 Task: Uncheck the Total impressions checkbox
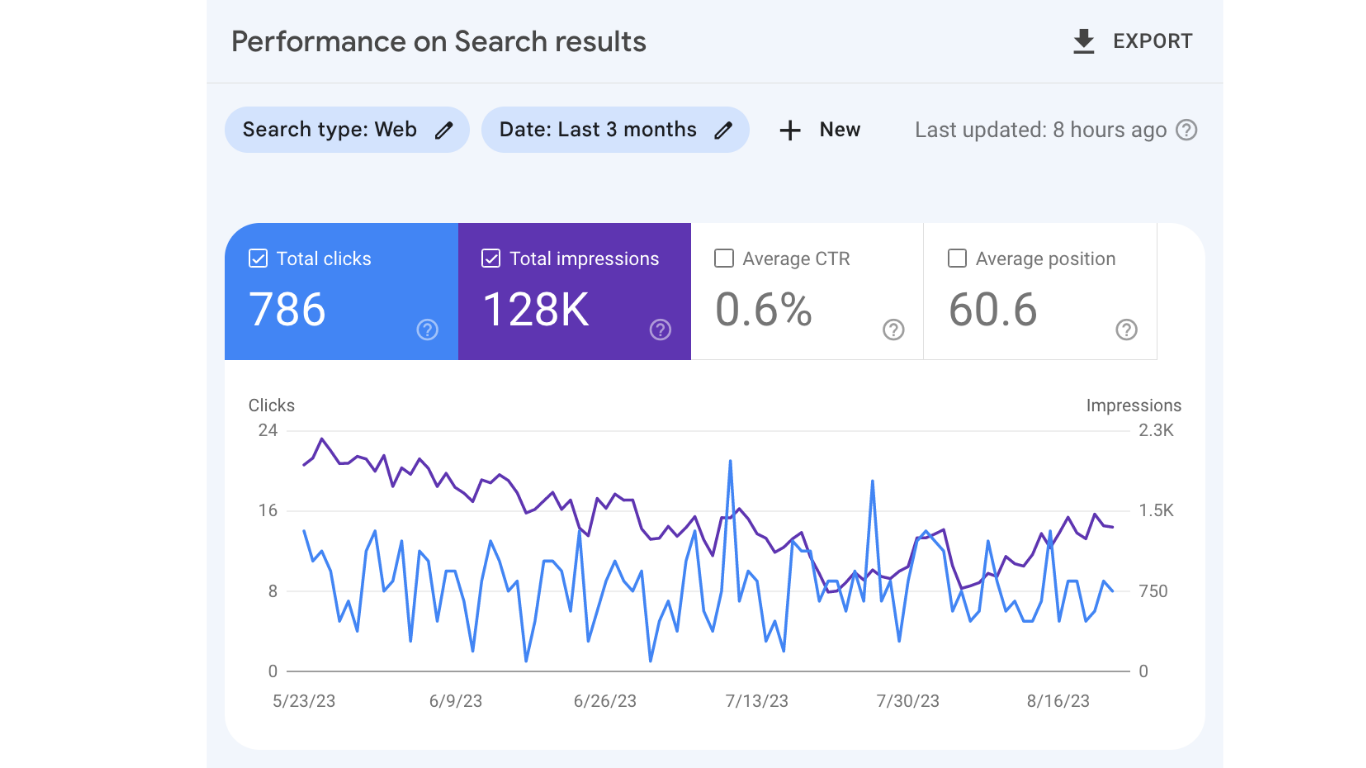pyautogui.click(x=491, y=259)
